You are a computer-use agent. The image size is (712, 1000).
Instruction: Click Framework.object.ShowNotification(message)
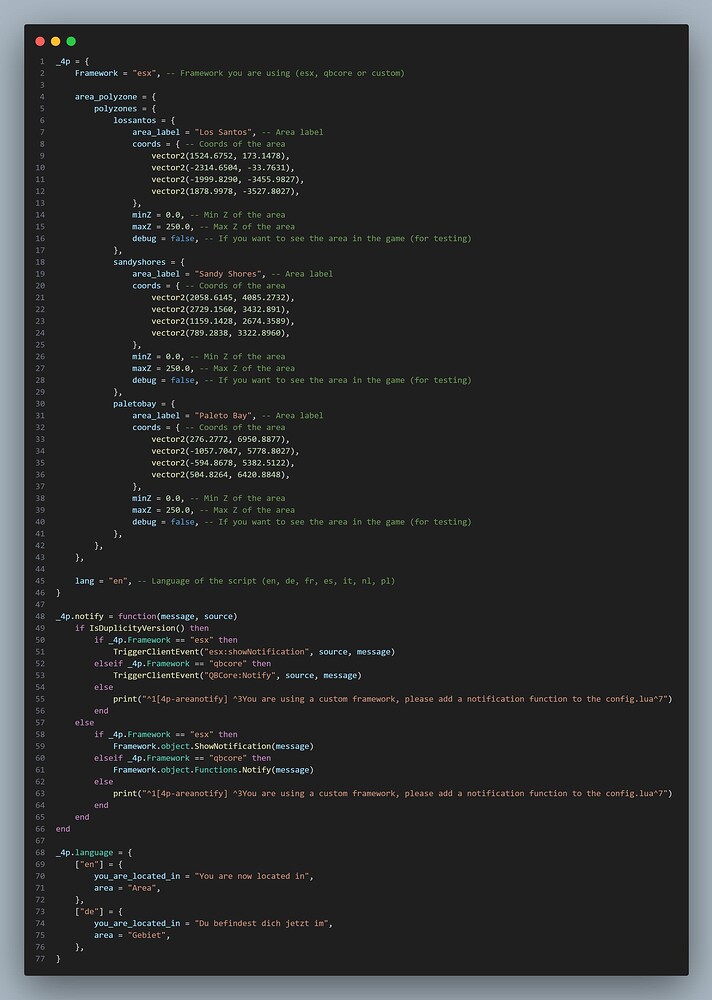tap(213, 746)
